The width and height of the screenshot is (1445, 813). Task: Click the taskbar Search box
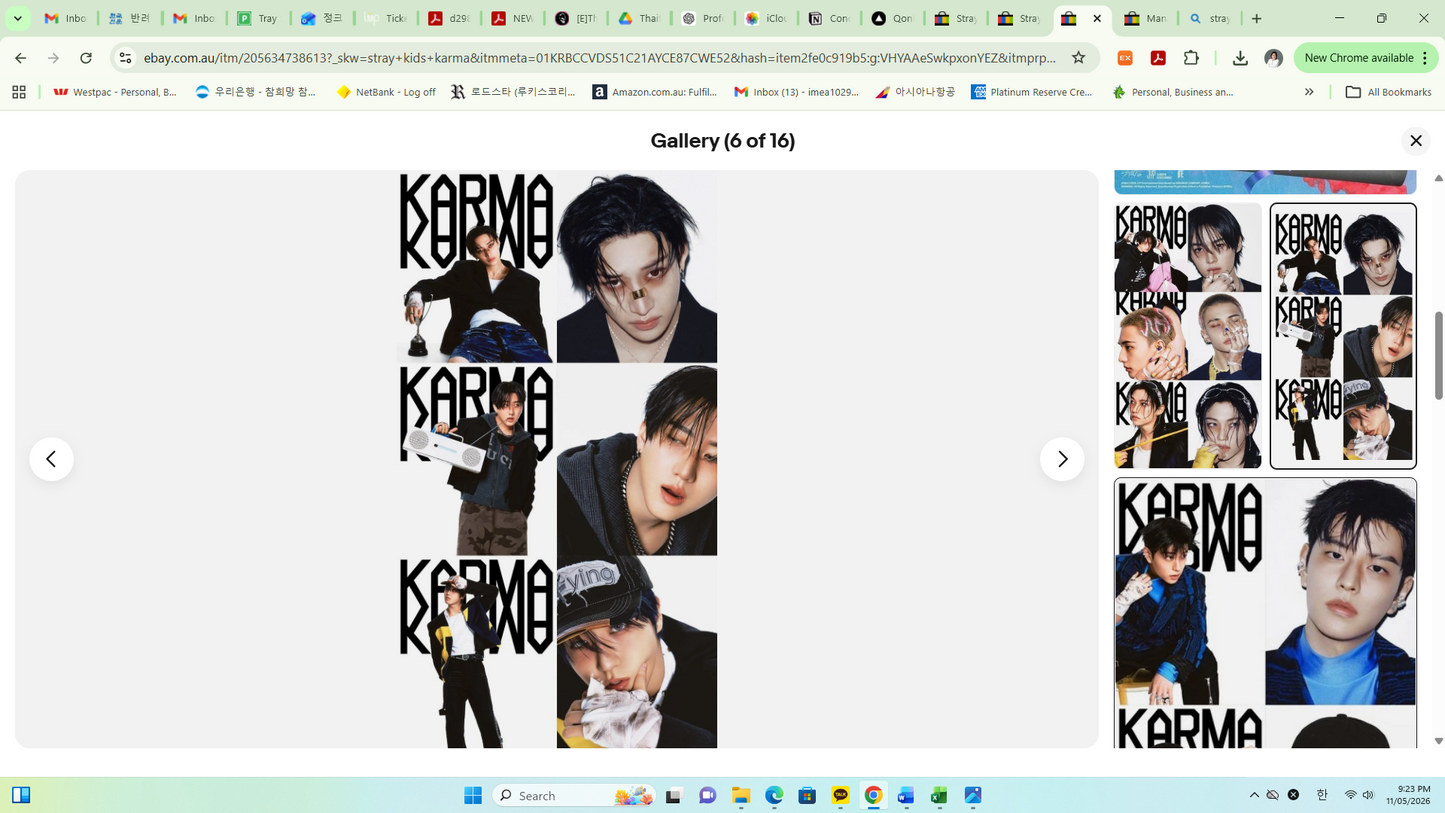[x=575, y=795]
